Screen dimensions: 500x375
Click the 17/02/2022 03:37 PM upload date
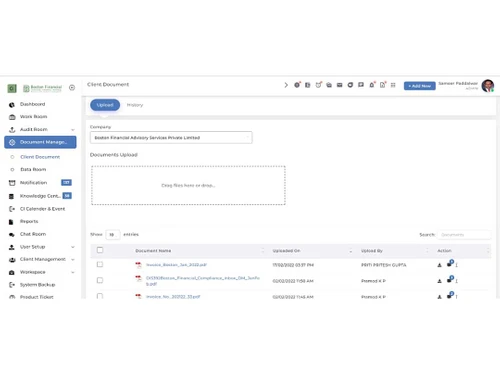pos(293,265)
